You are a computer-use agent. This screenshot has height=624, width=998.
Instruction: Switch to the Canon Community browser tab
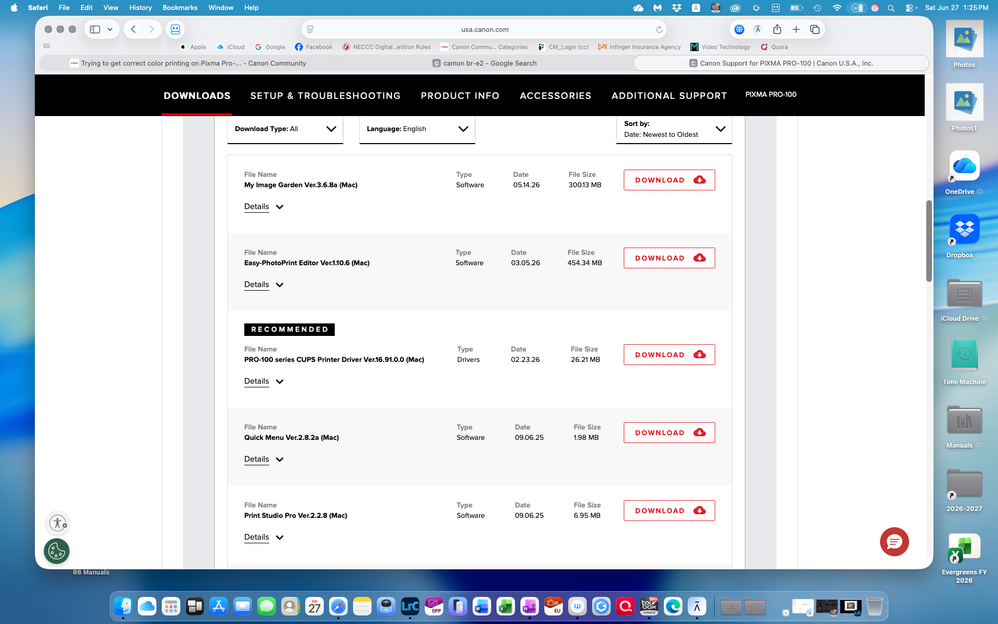click(x=188, y=63)
